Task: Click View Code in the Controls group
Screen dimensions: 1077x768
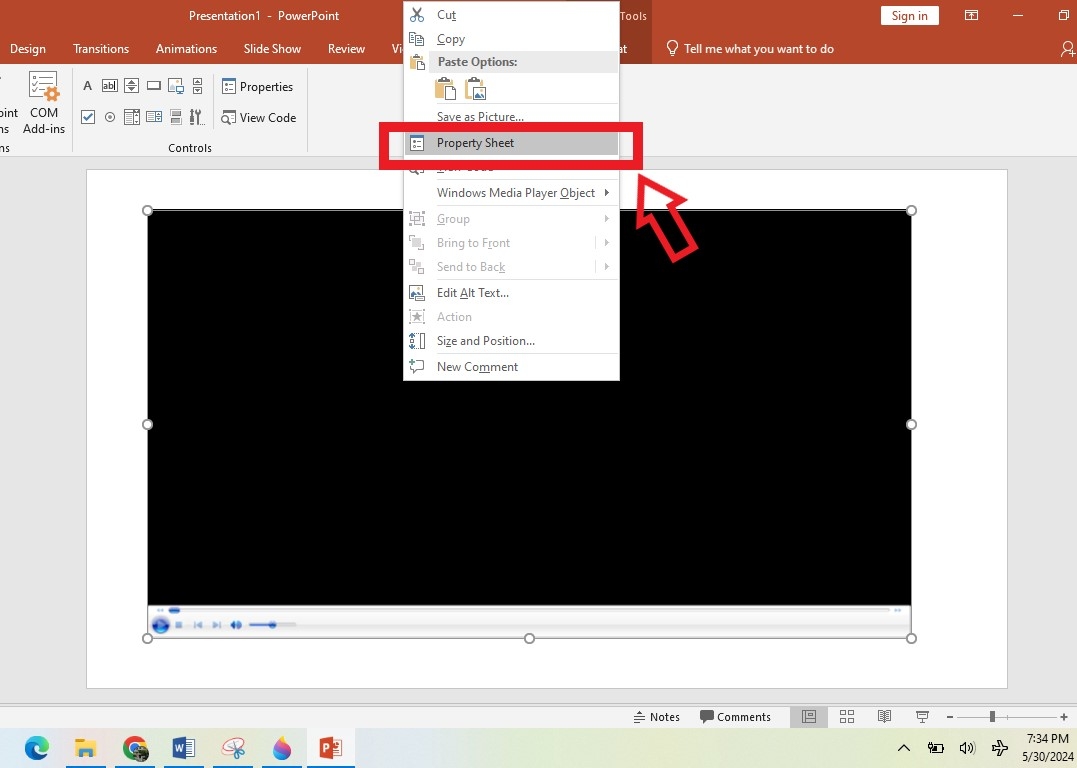Action: click(x=259, y=117)
